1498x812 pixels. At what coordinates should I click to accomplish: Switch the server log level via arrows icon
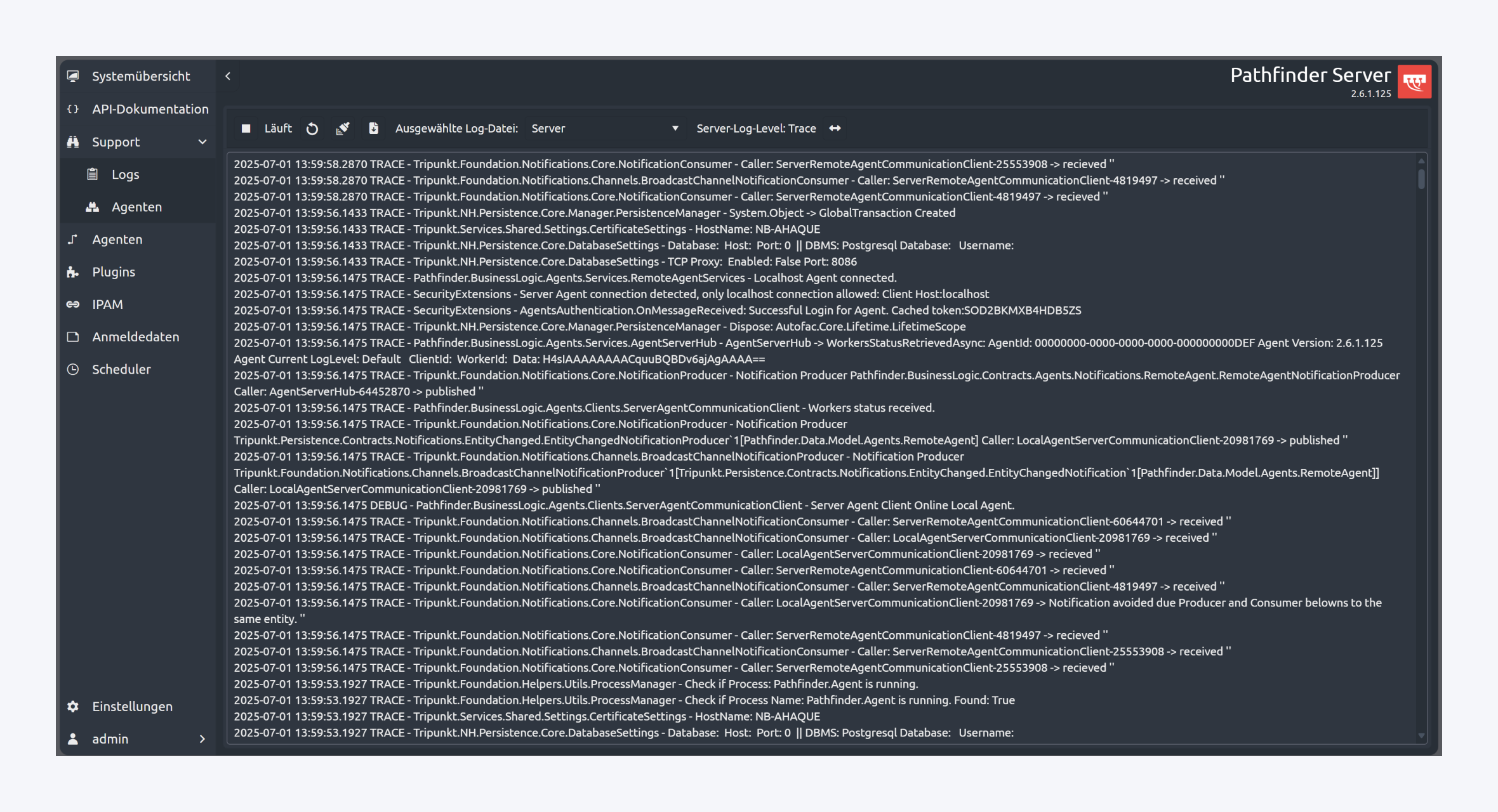(x=835, y=129)
